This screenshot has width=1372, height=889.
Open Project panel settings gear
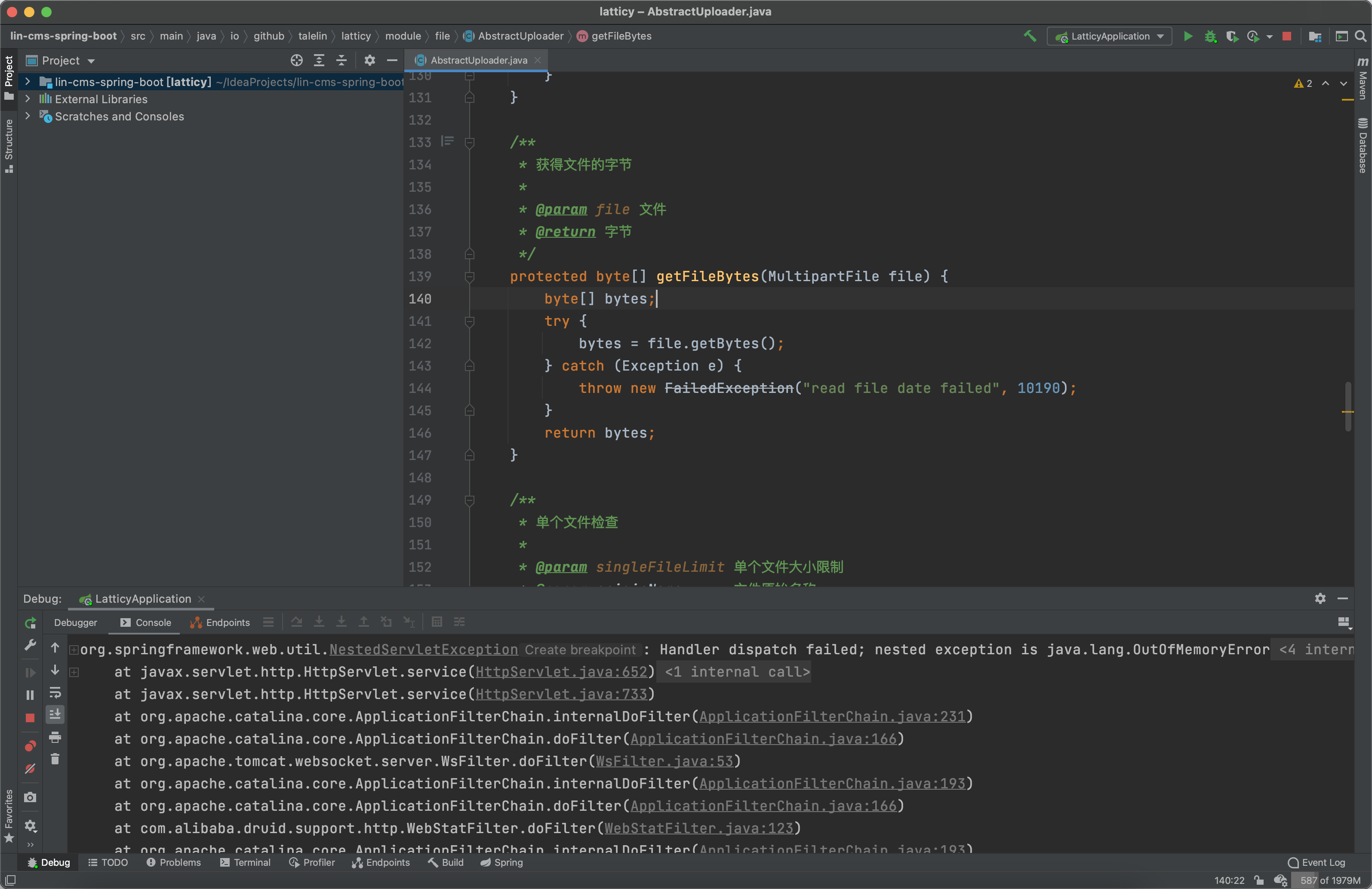coord(370,60)
